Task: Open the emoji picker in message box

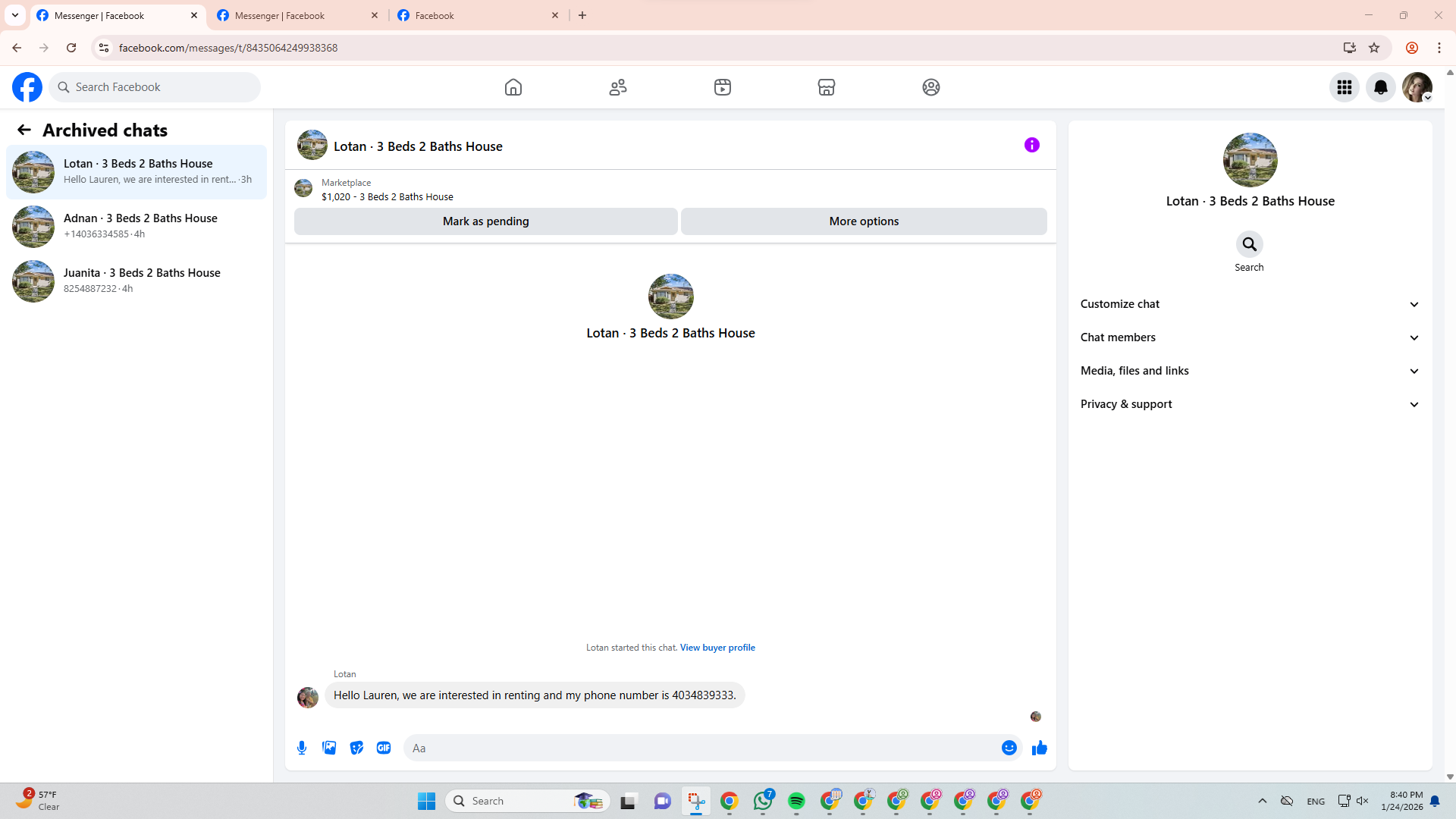Action: click(x=1009, y=748)
